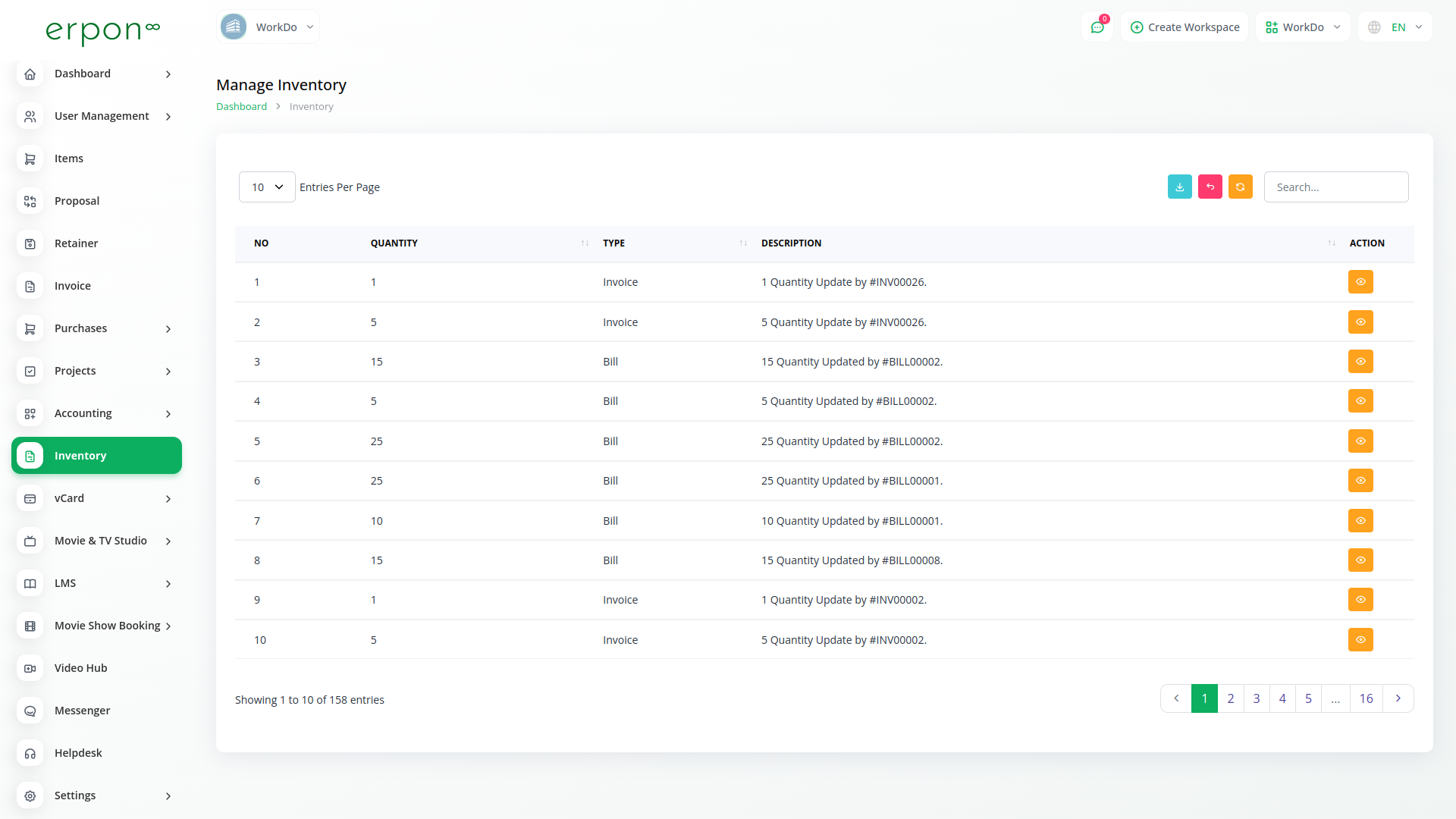This screenshot has height=819, width=1456.
Task: Go to page 2 of the table
Action: point(1230,698)
